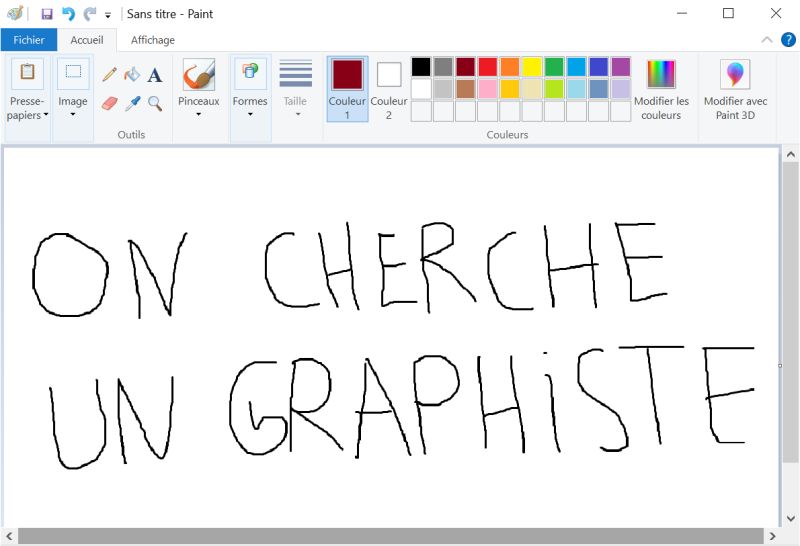Select the Text tool
800x546 pixels.
click(x=155, y=75)
